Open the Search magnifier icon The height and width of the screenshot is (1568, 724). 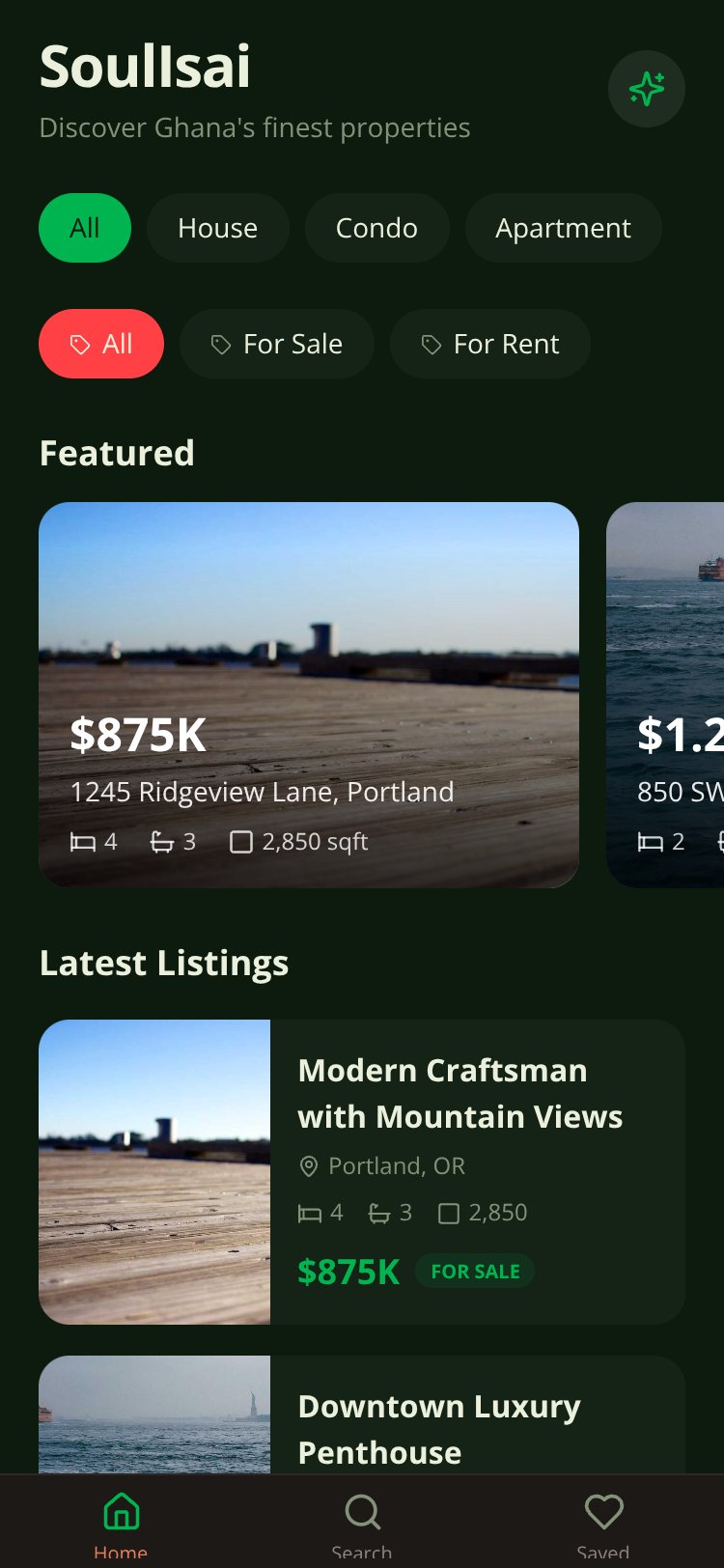pos(362,1511)
